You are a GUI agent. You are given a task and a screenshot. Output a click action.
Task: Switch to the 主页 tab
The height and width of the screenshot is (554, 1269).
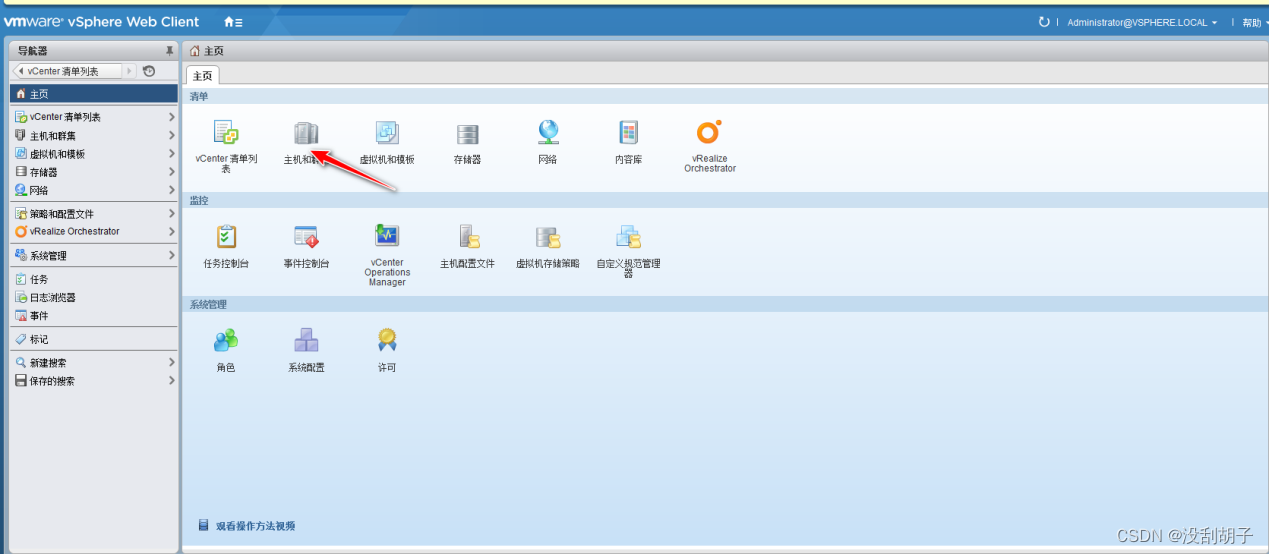203,75
